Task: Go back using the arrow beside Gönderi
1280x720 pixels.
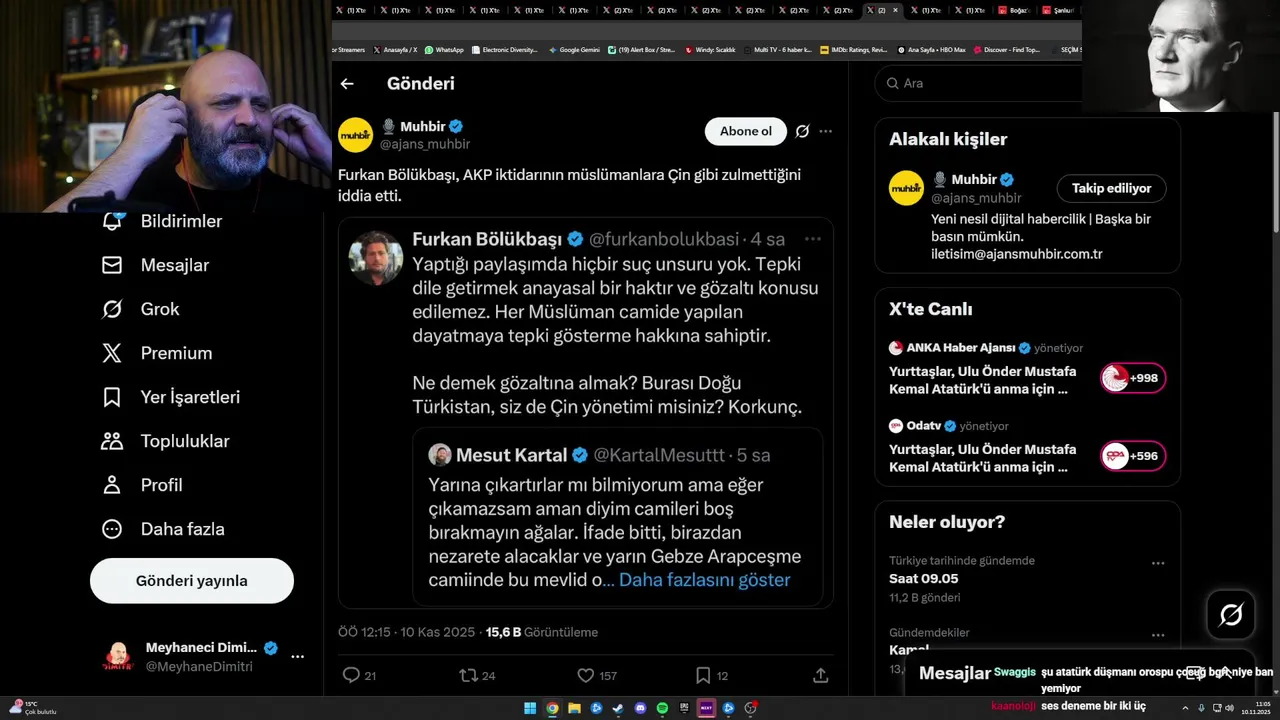Action: (x=347, y=84)
